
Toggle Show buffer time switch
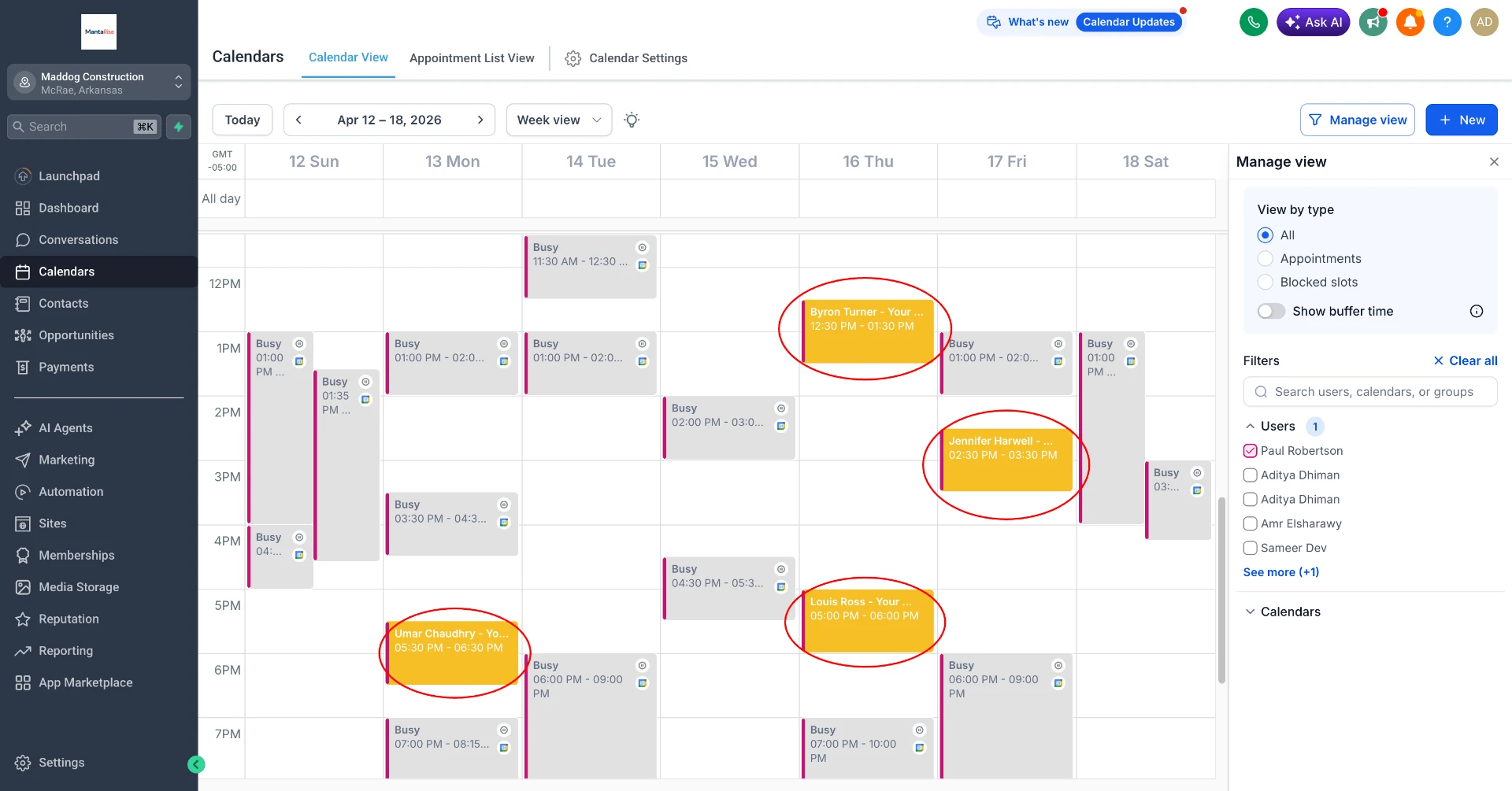[x=1271, y=311]
